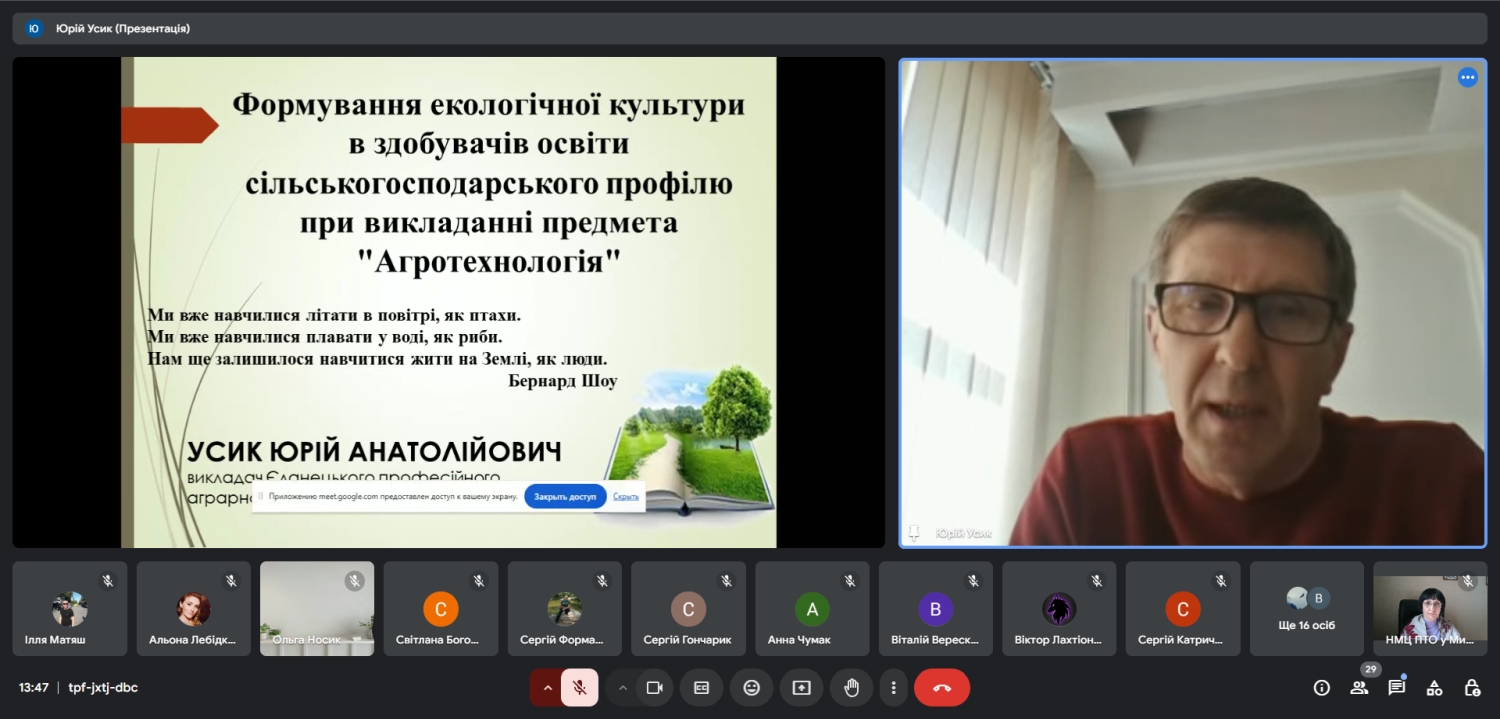Screen dimensions: 1500x719
Task: Turn on closed captions
Action: click(x=702, y=688)
